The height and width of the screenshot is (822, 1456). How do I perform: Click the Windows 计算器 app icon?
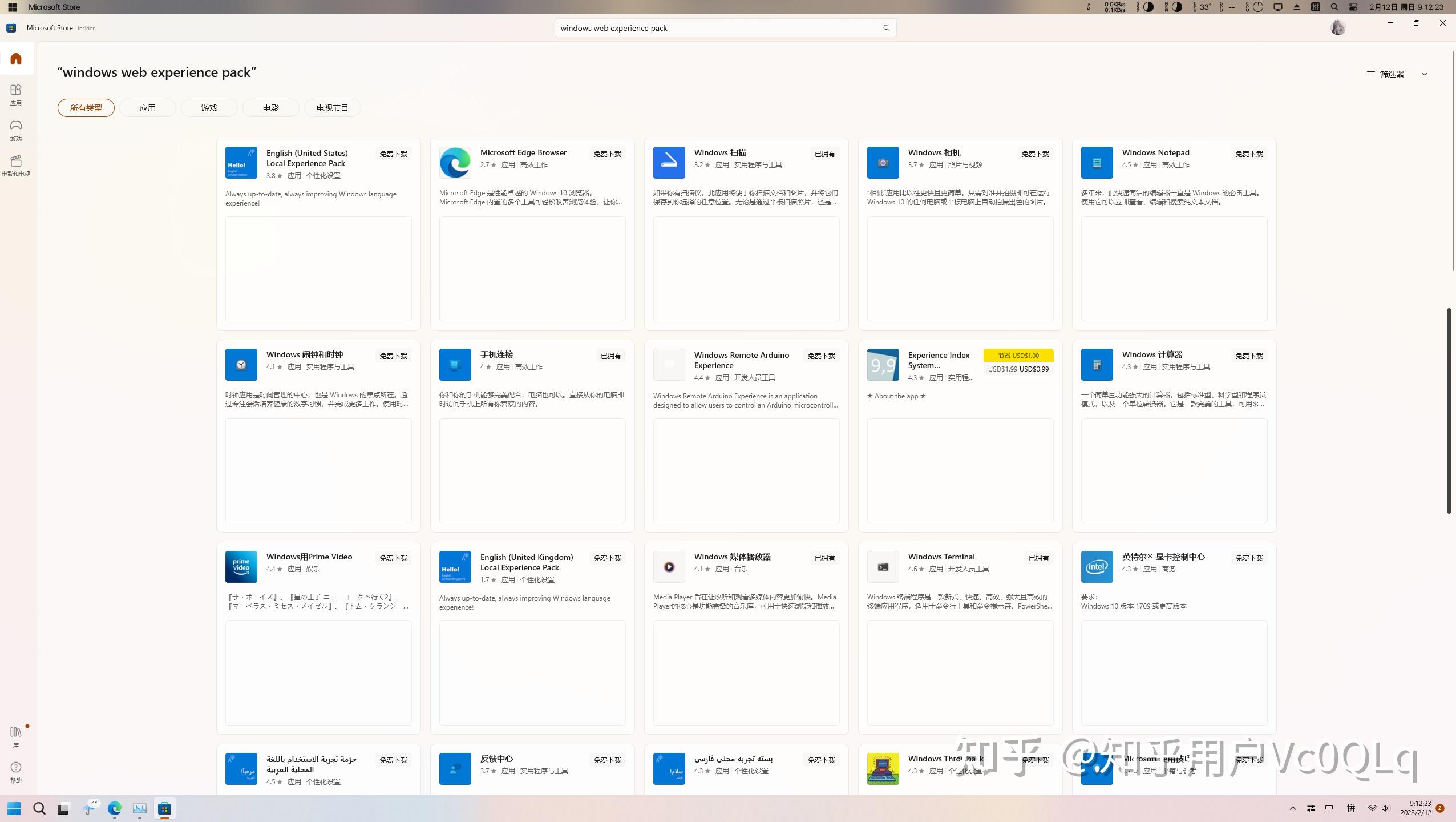1097,365
